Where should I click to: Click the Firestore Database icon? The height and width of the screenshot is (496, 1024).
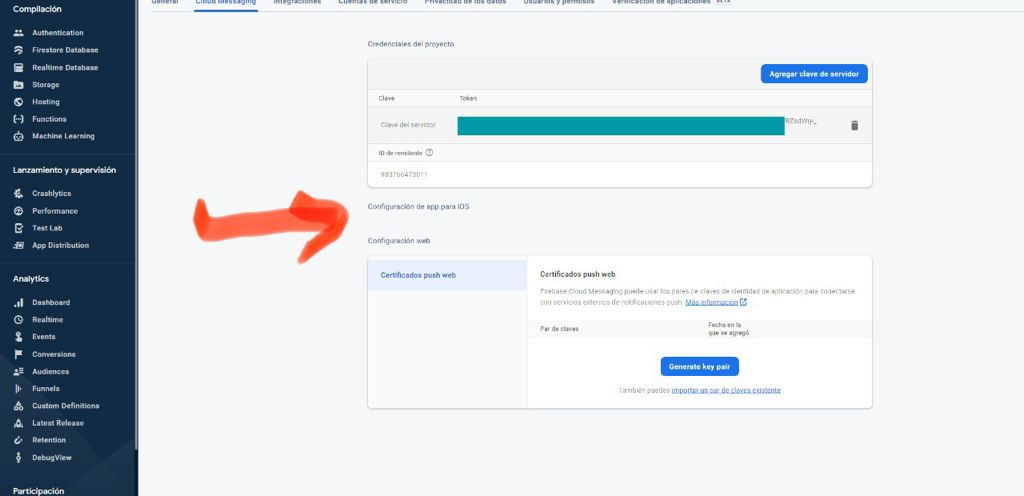[x=18, y=50]
